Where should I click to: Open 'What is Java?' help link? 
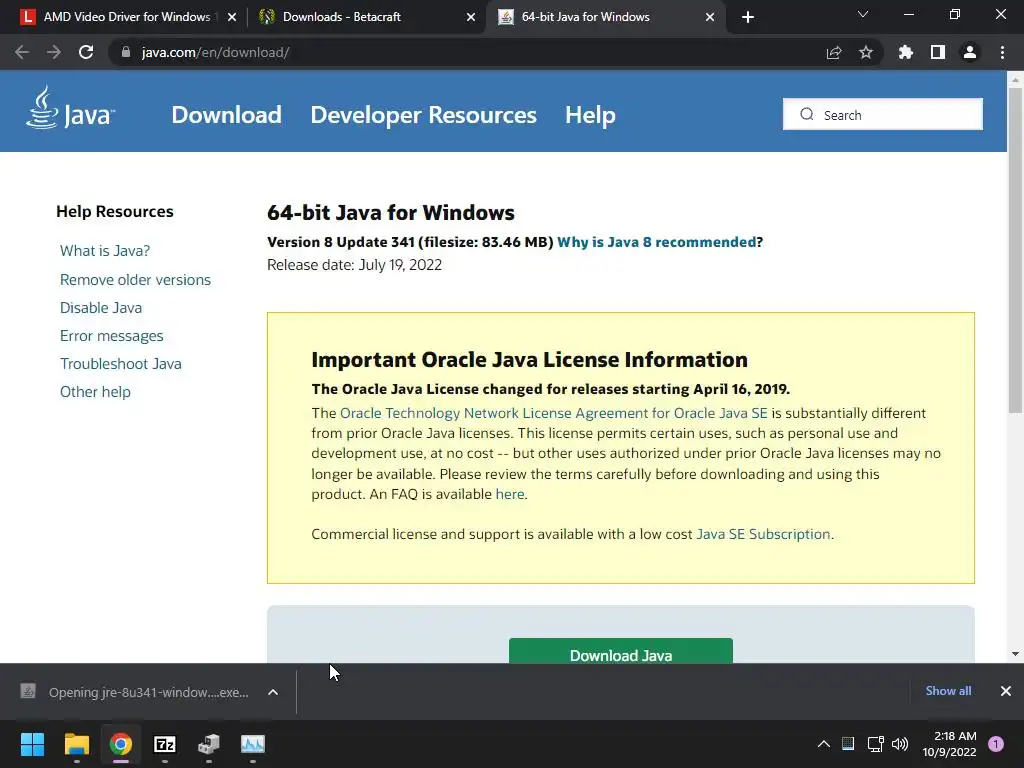click(x=105, y=251)
